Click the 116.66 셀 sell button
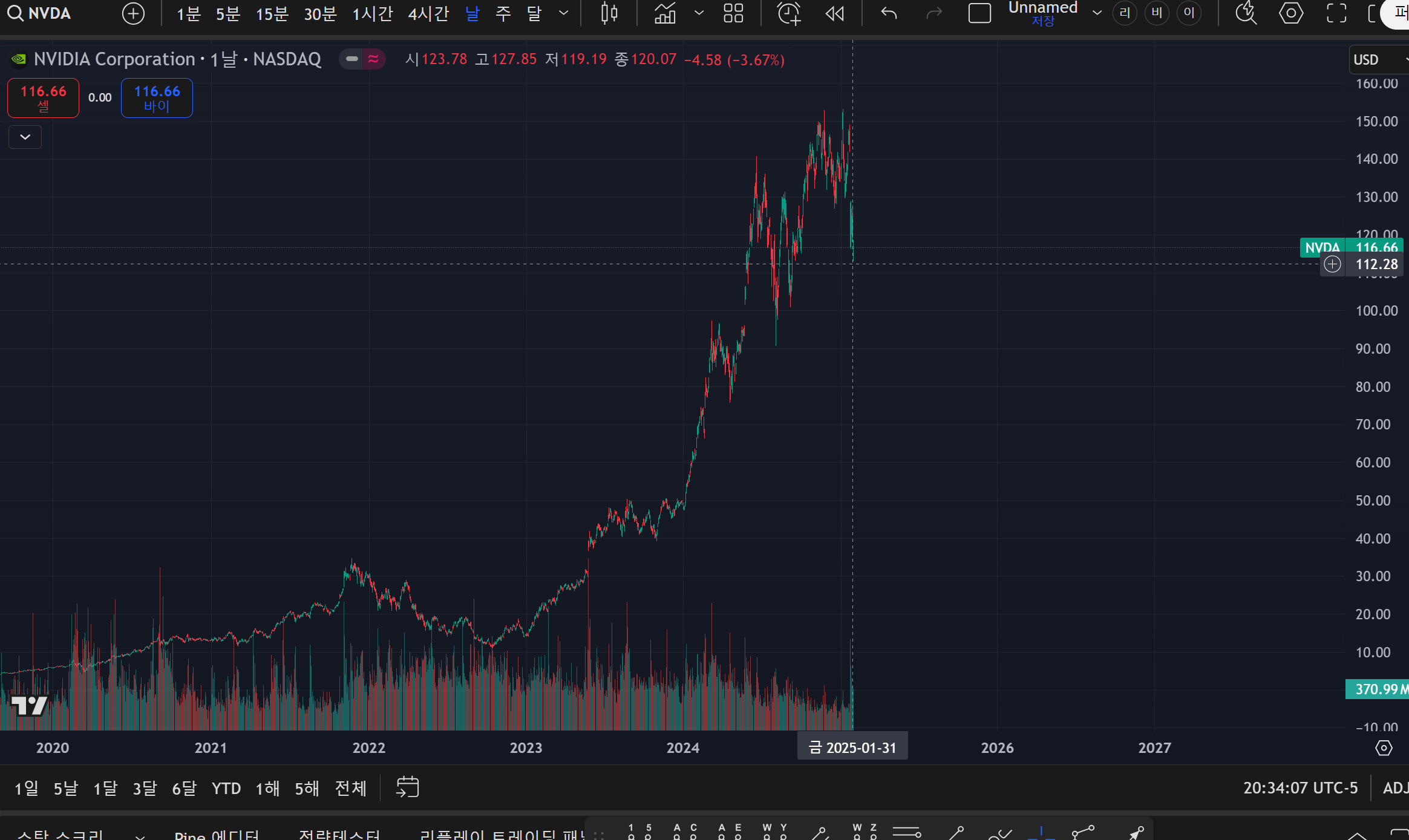 (x=43, y=98)
